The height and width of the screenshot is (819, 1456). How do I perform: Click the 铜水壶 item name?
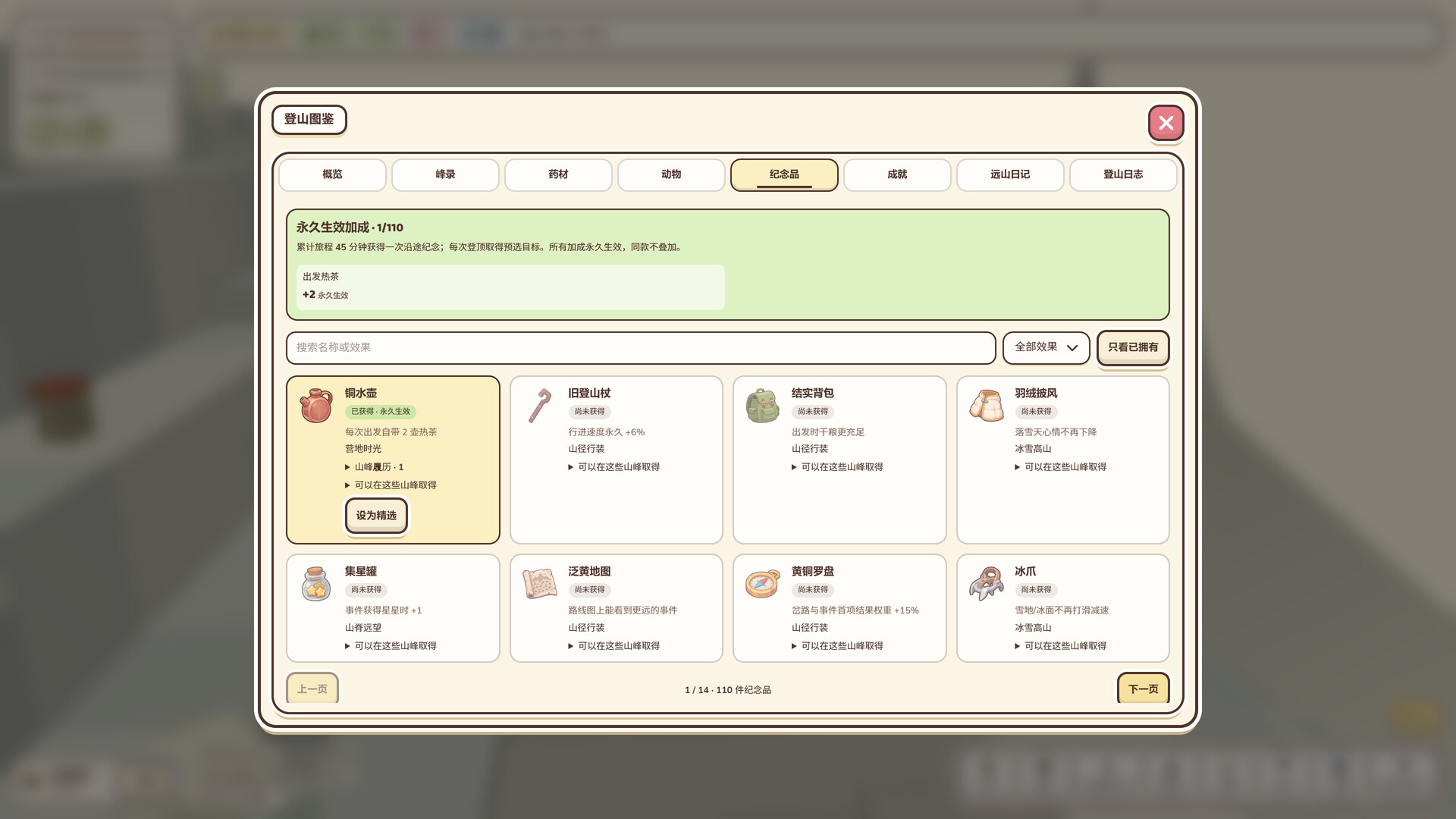[361, 393]
